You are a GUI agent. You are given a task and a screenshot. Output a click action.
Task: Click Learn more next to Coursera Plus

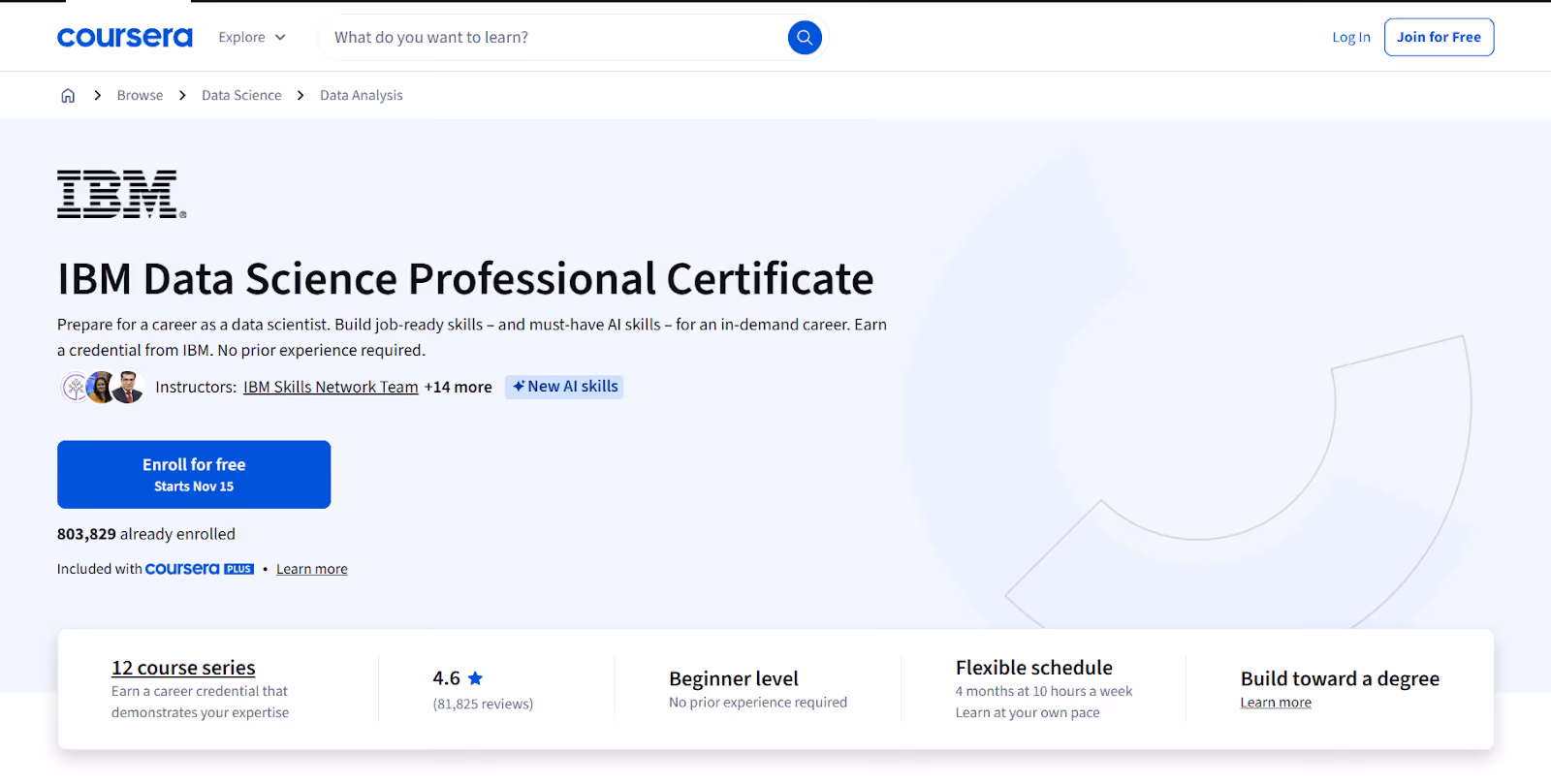coord(312,569)
